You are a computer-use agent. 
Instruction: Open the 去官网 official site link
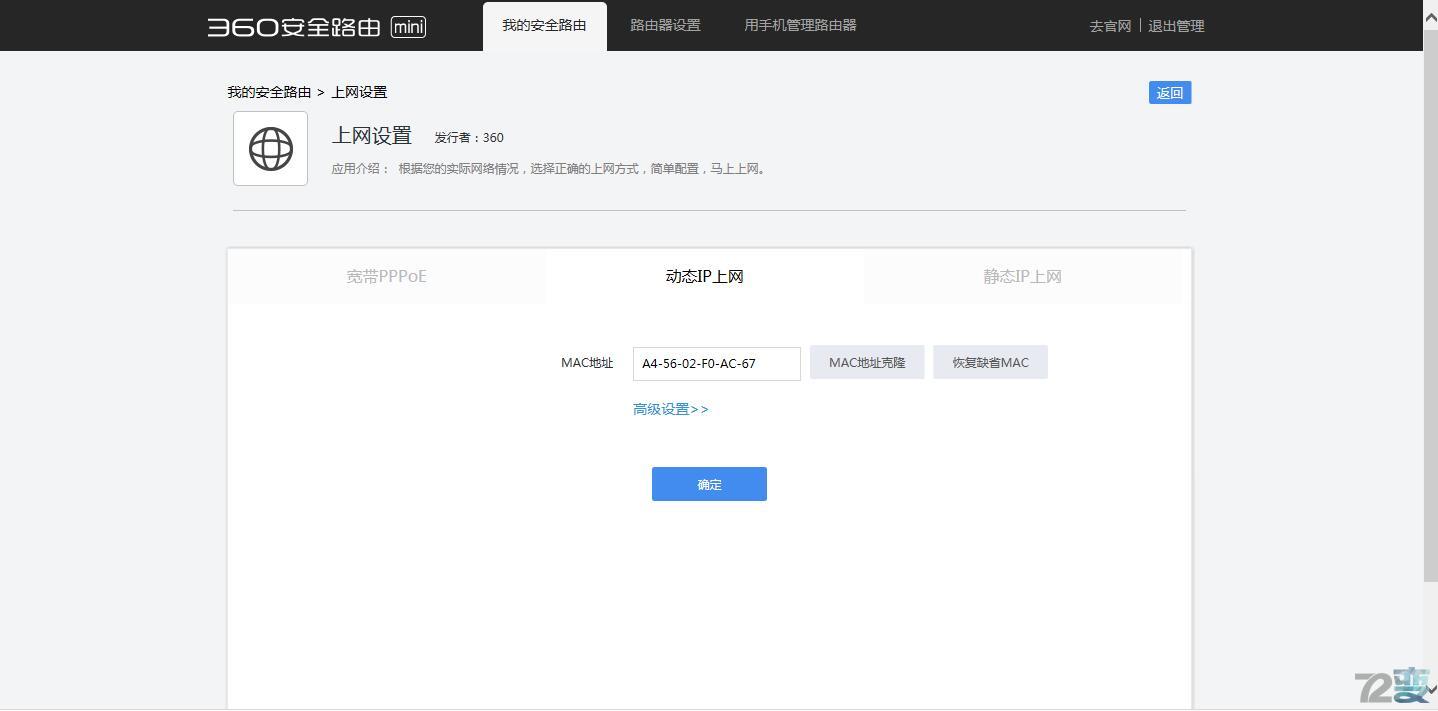point(1109,26)
